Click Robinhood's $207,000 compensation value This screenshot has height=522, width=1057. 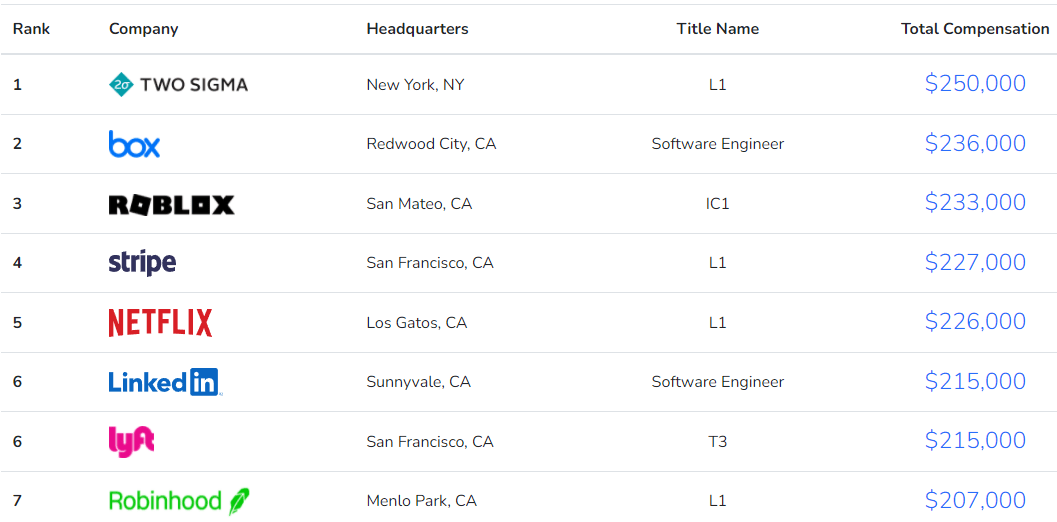click(975, 500)
